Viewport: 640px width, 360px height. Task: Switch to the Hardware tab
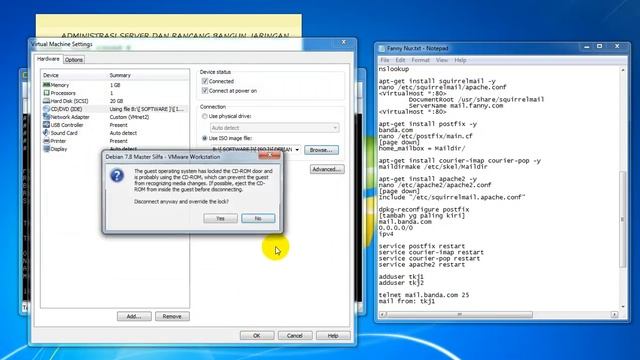[x=48, y=59]
